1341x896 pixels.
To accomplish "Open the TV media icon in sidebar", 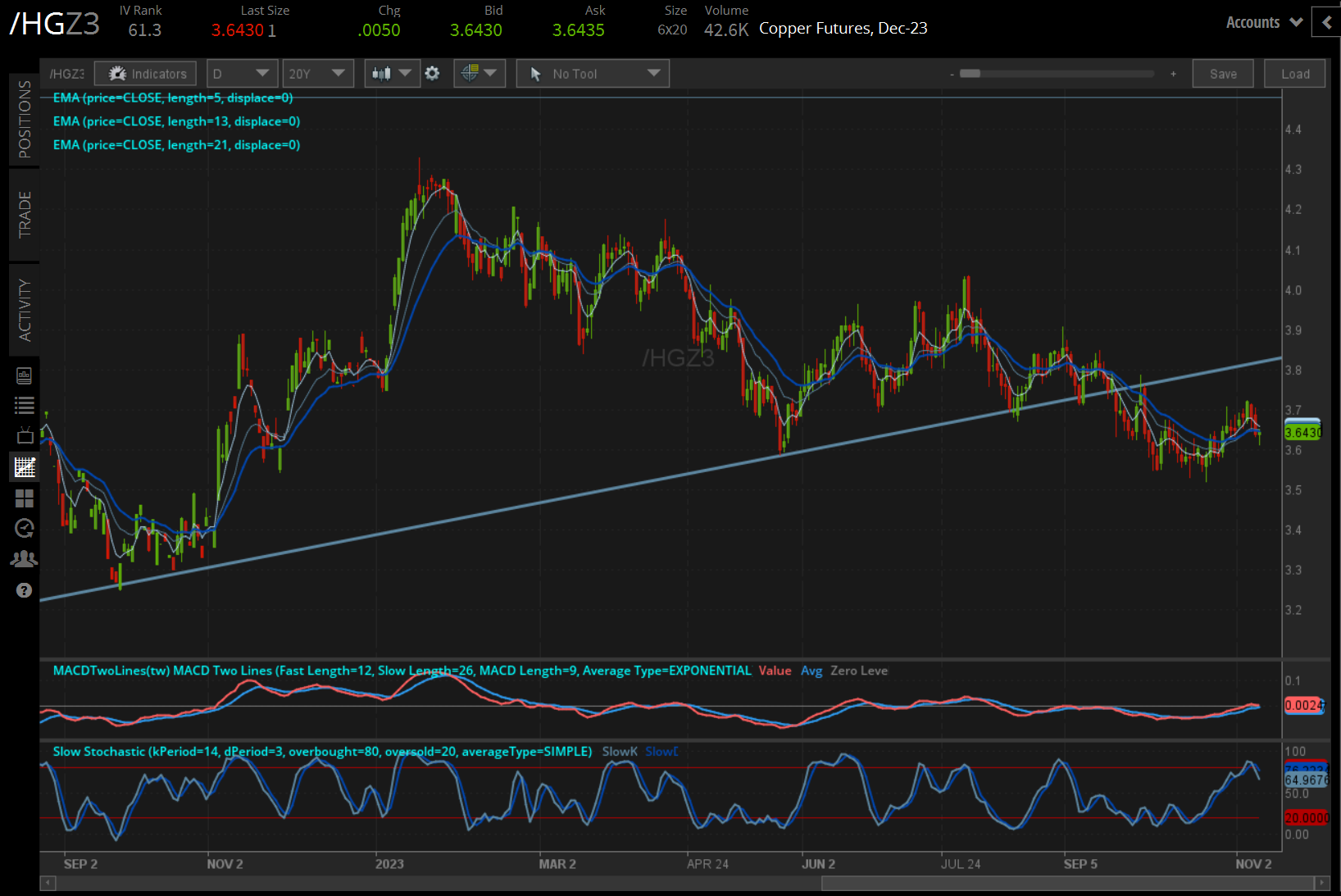I will pos(25,435).
